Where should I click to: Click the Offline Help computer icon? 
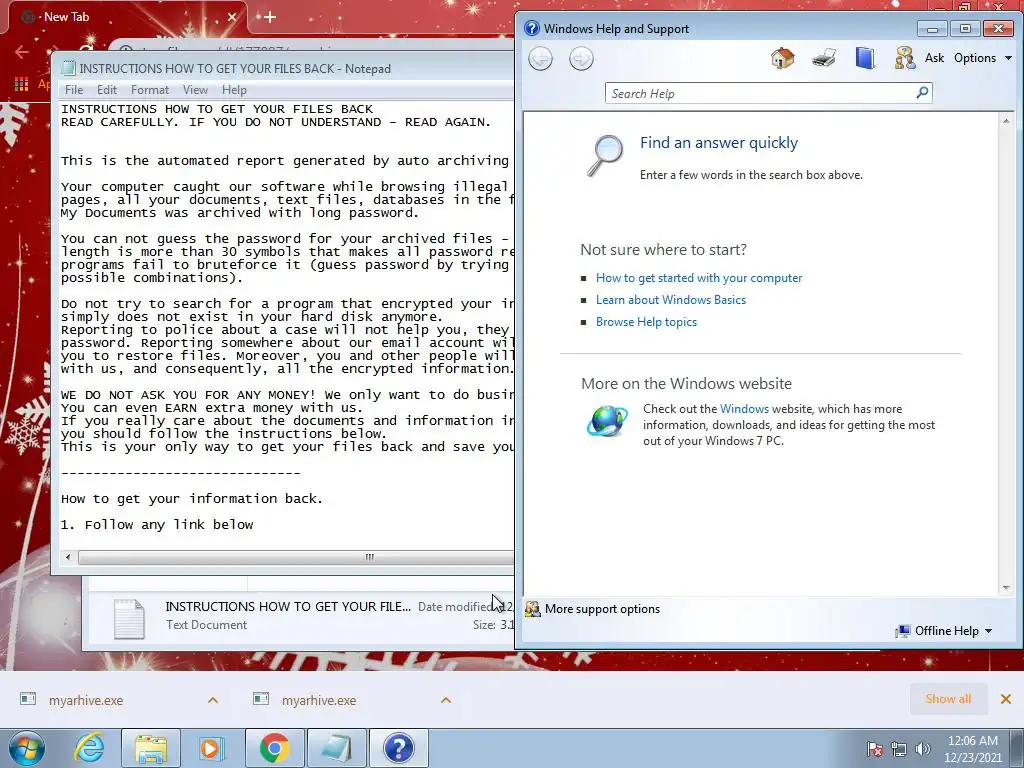coord(903,631)
